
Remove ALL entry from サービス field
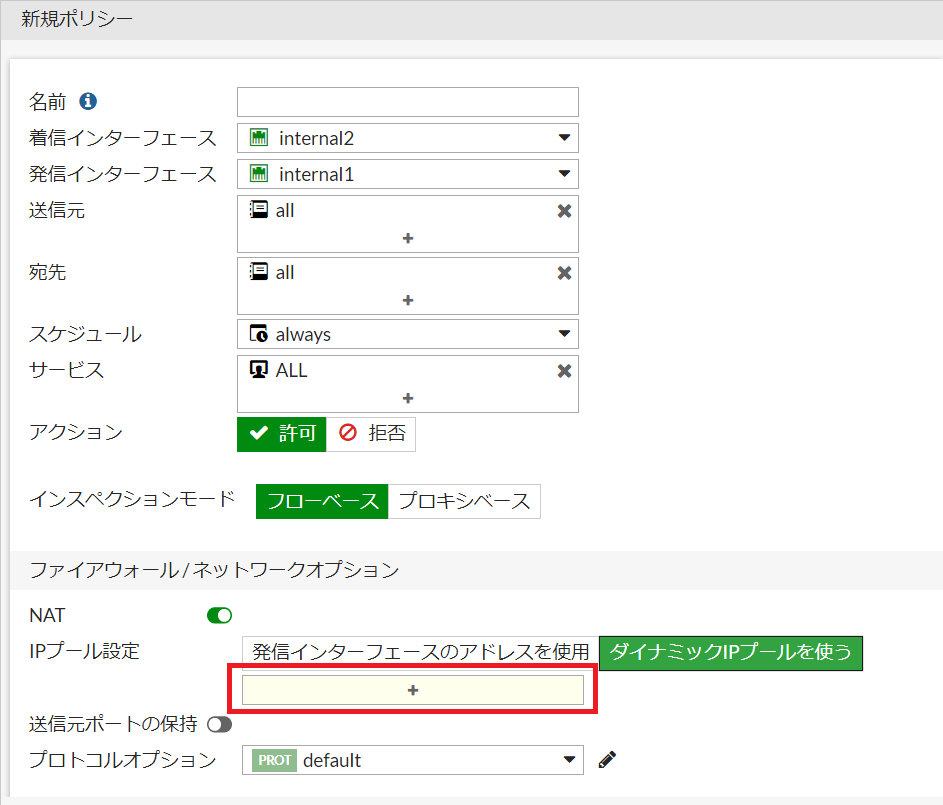pyautogui.click(x=564, y=371)
